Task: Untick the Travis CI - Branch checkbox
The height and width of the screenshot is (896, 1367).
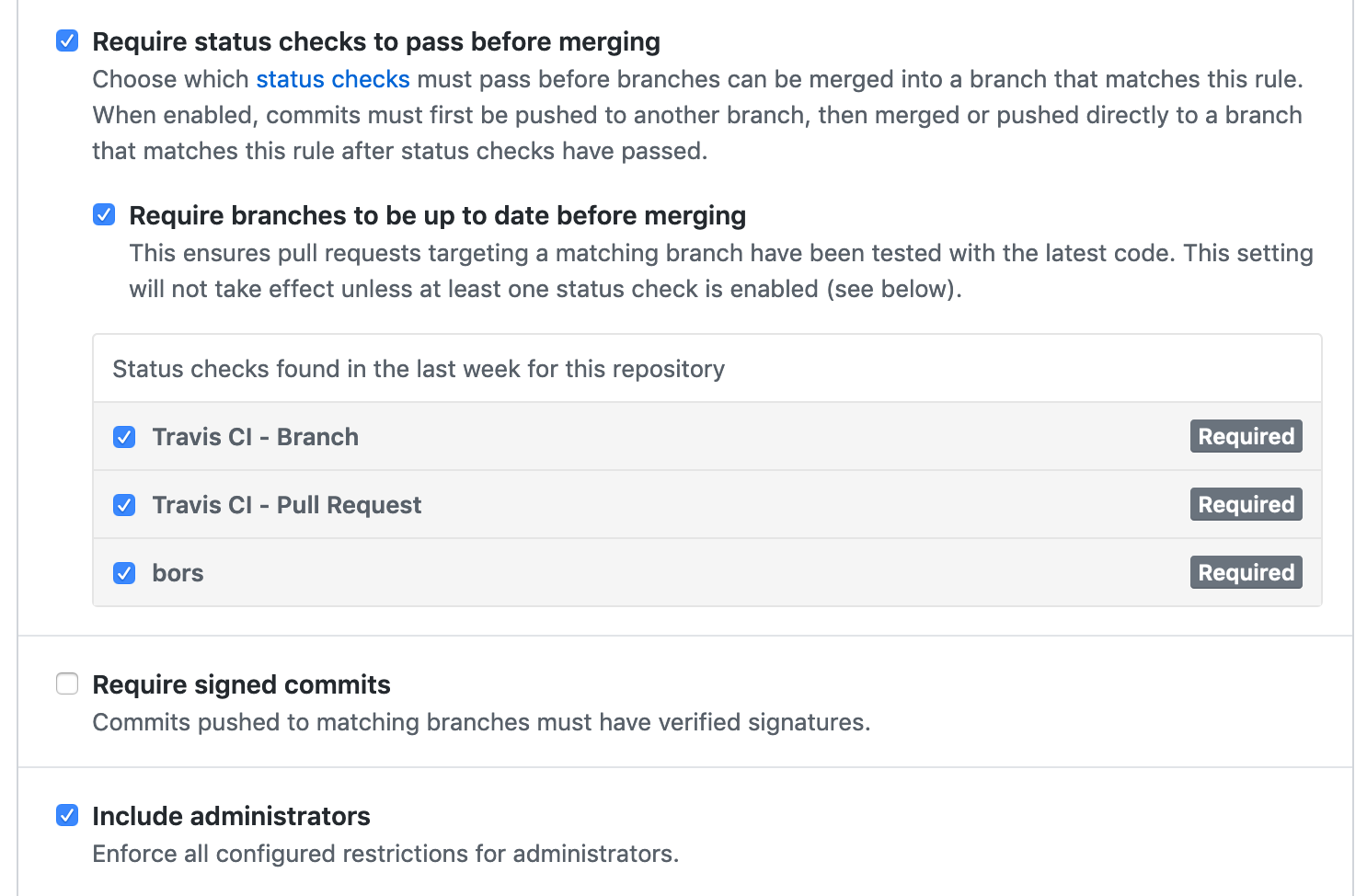Action: pos(124,437)
